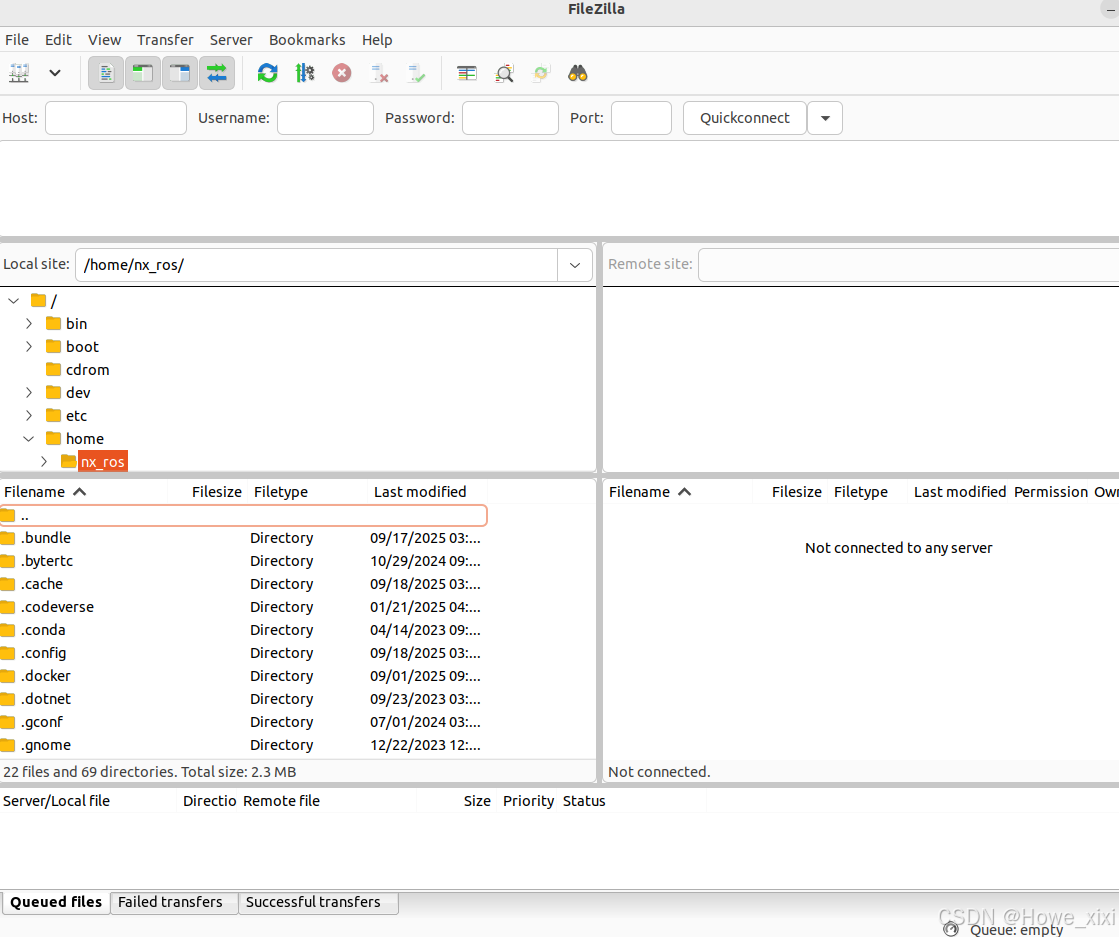Select the .conda directory
This screenshot has width=1119, height=937.
click(243, 630)
